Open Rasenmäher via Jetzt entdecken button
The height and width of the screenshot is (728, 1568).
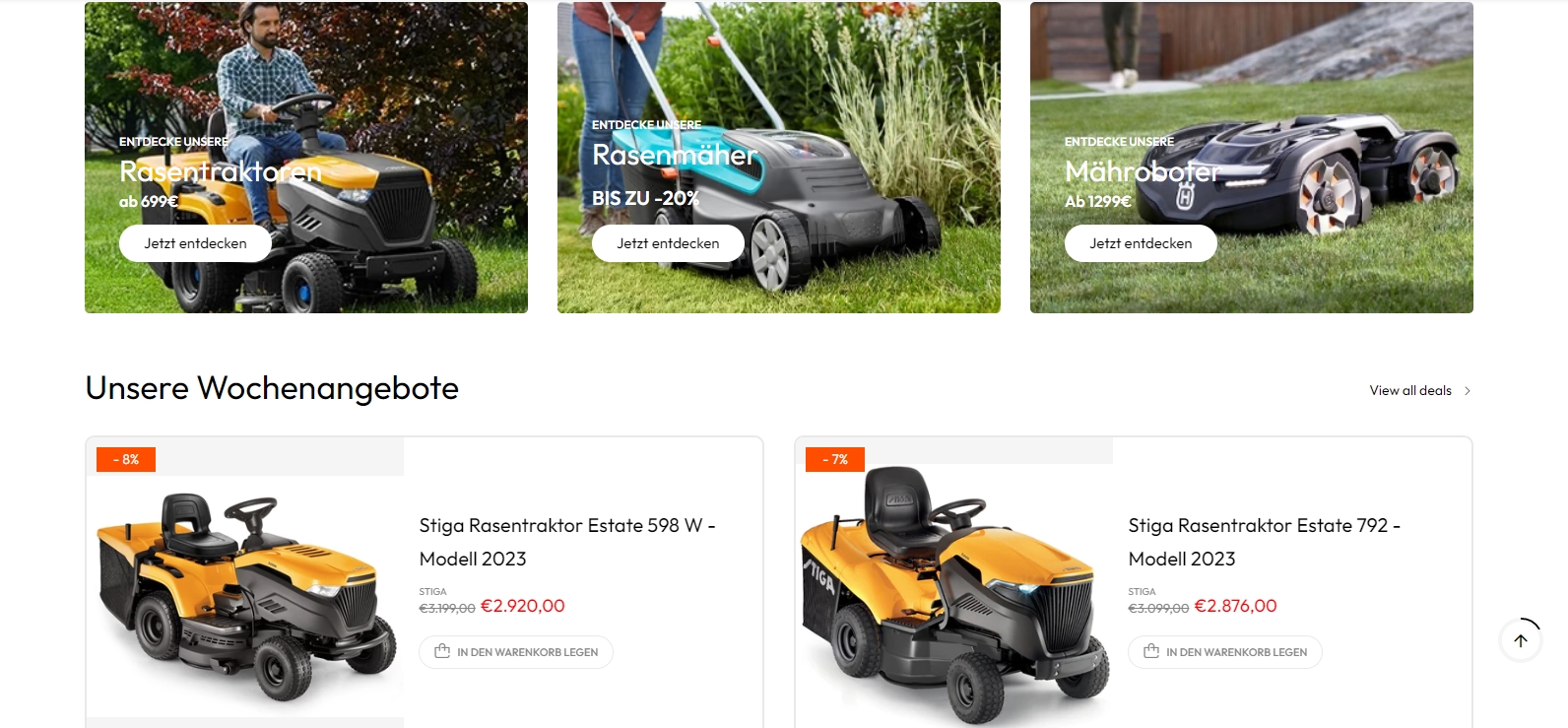(x=668, y=243)
